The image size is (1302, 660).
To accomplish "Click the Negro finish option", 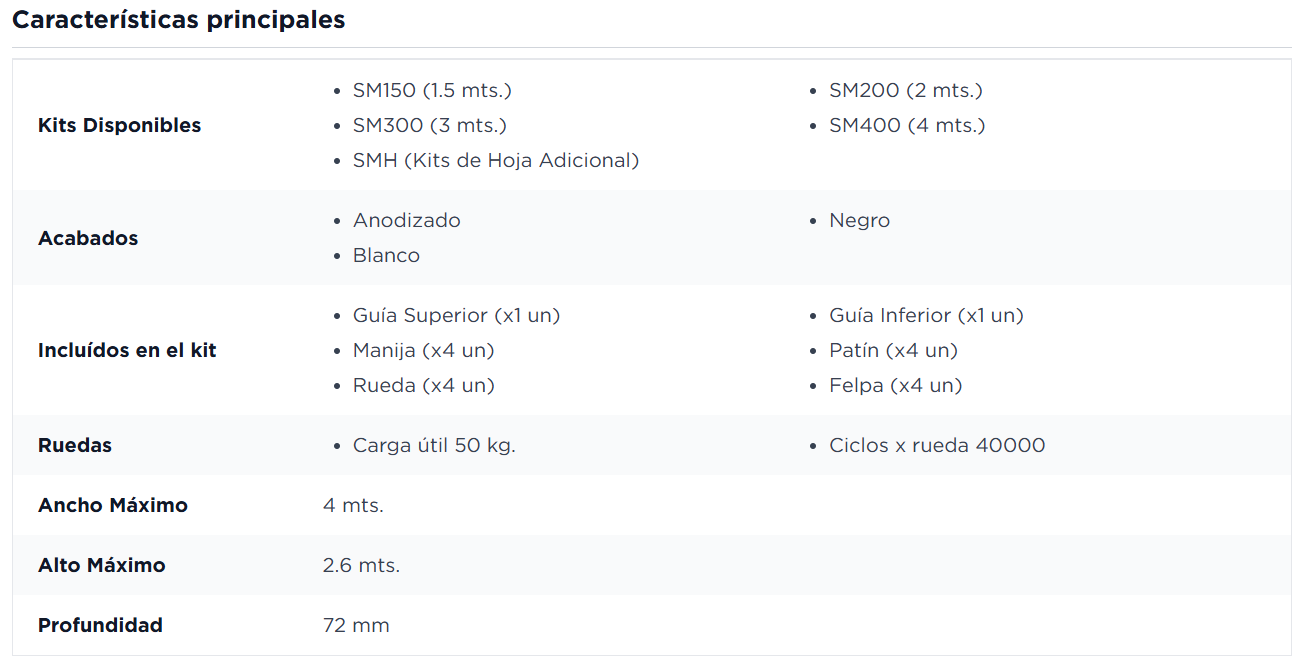I will pyautogui.click(x=859, y=220).
